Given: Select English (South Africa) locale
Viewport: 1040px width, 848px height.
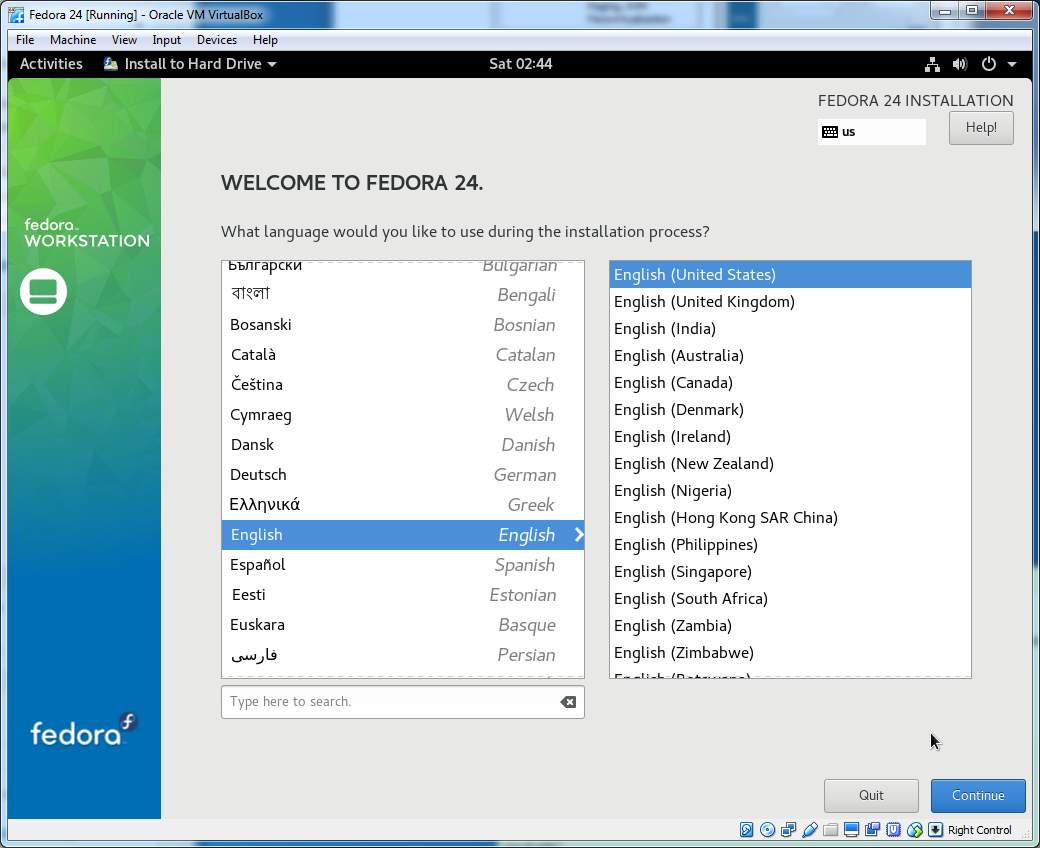Looking at the screenshot, I should (x=790, y=599).
